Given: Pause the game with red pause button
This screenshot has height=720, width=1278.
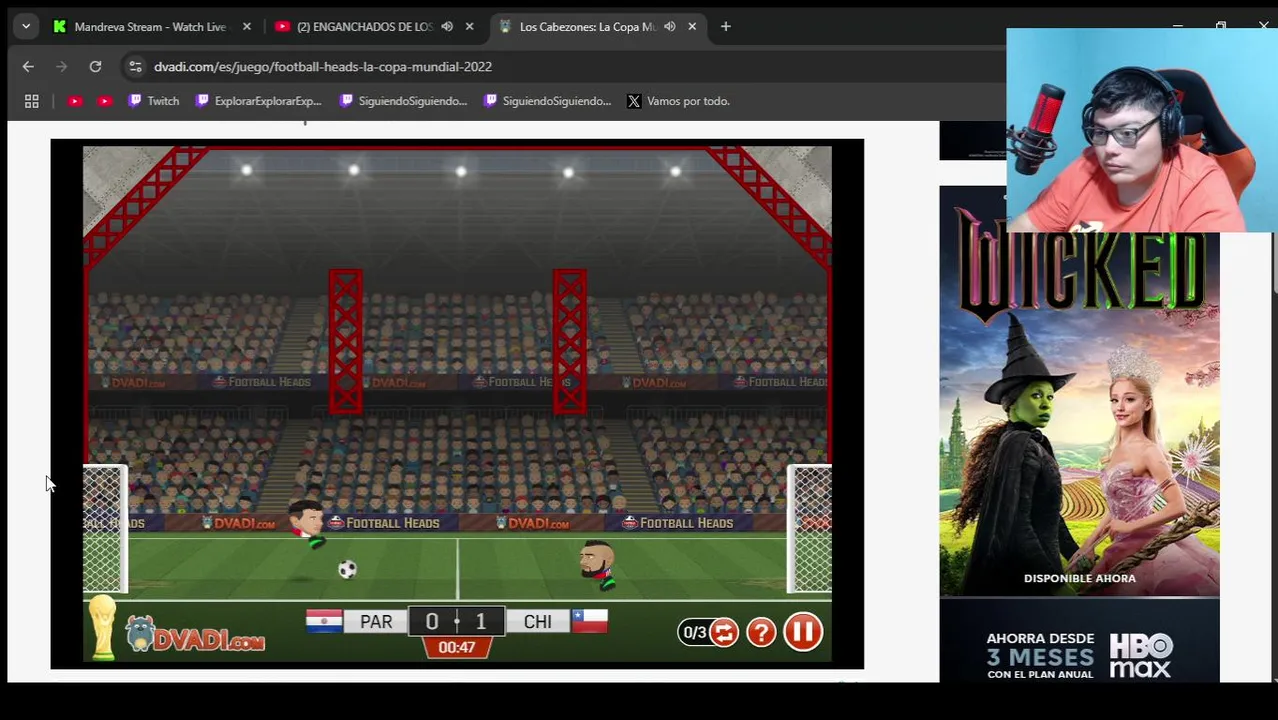Looking at the screenshot, I should tap(803, 632).
